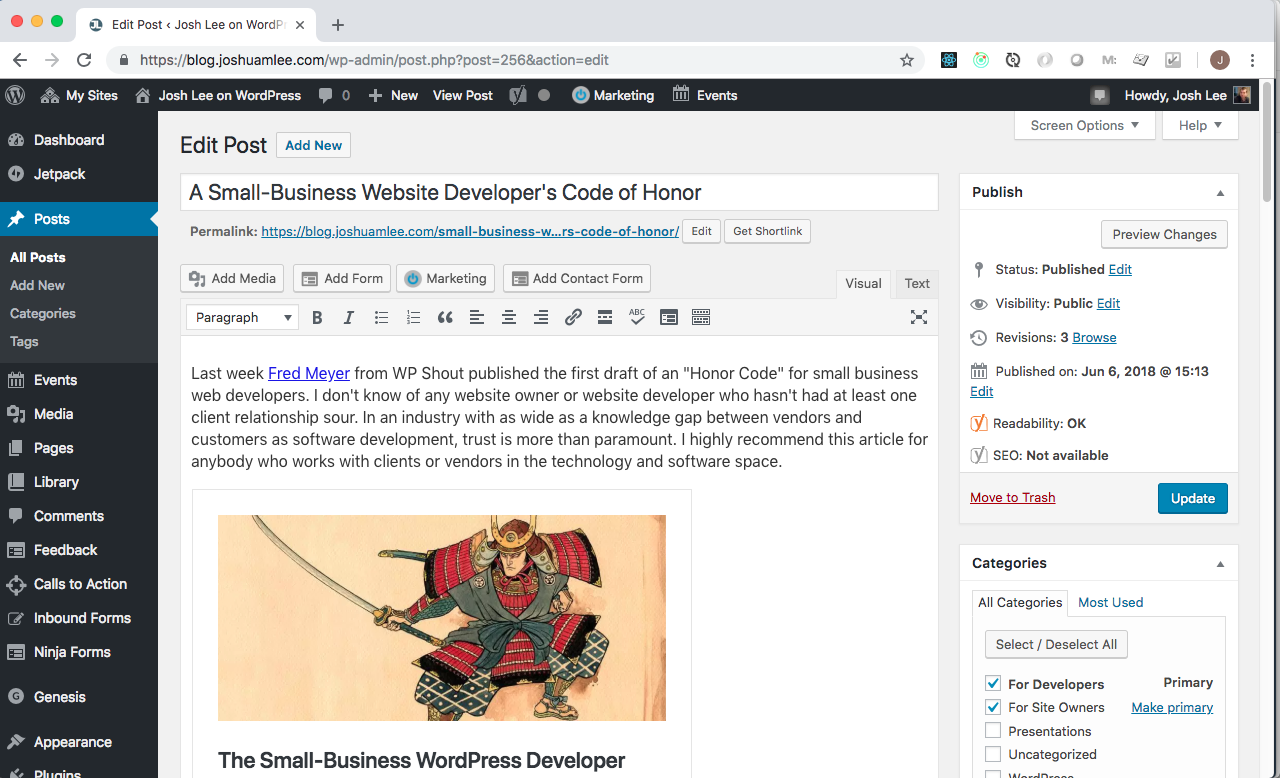Expand the Help panel
This screenshot has height=778, width=1280.
pos(1200,125)
